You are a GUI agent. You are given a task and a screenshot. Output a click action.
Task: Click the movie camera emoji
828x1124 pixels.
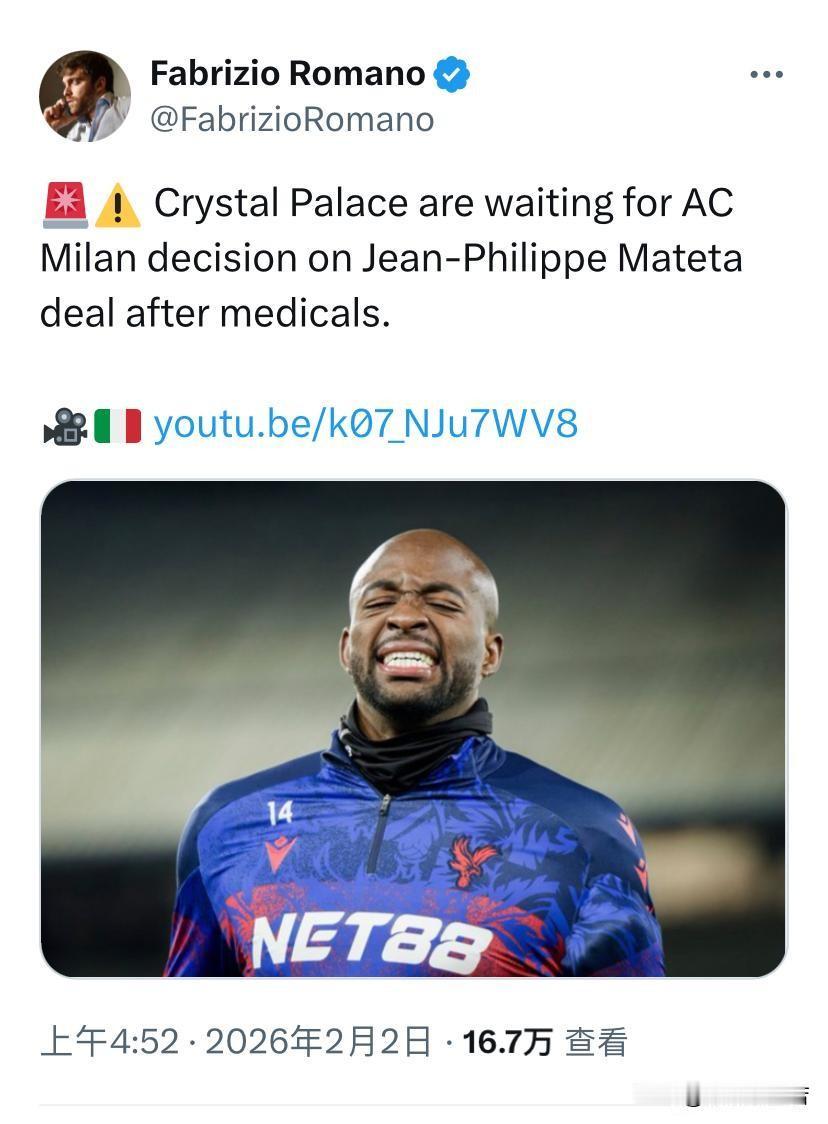[64, 426]
